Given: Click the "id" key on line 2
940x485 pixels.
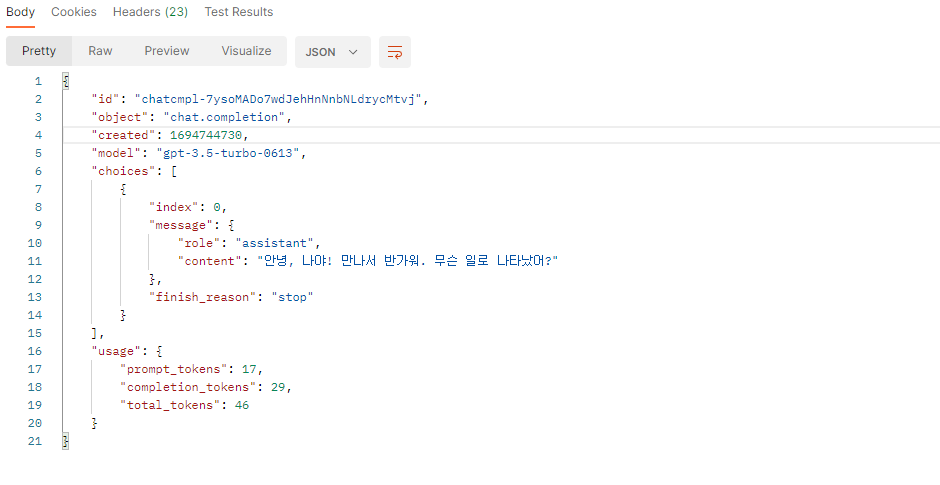Looking at the screenshot, I should (x=106, y=99).
